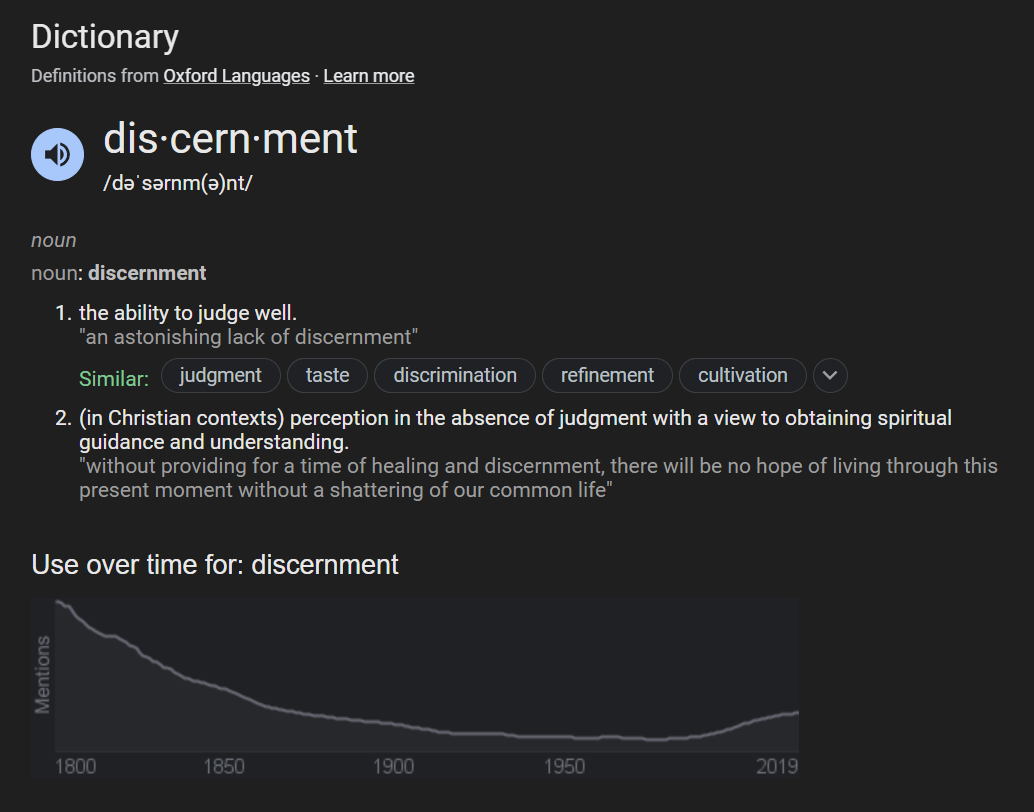1034x812 pixels.
Task: Pick the 'refinement' synonym chip
Action: (607, 376)
